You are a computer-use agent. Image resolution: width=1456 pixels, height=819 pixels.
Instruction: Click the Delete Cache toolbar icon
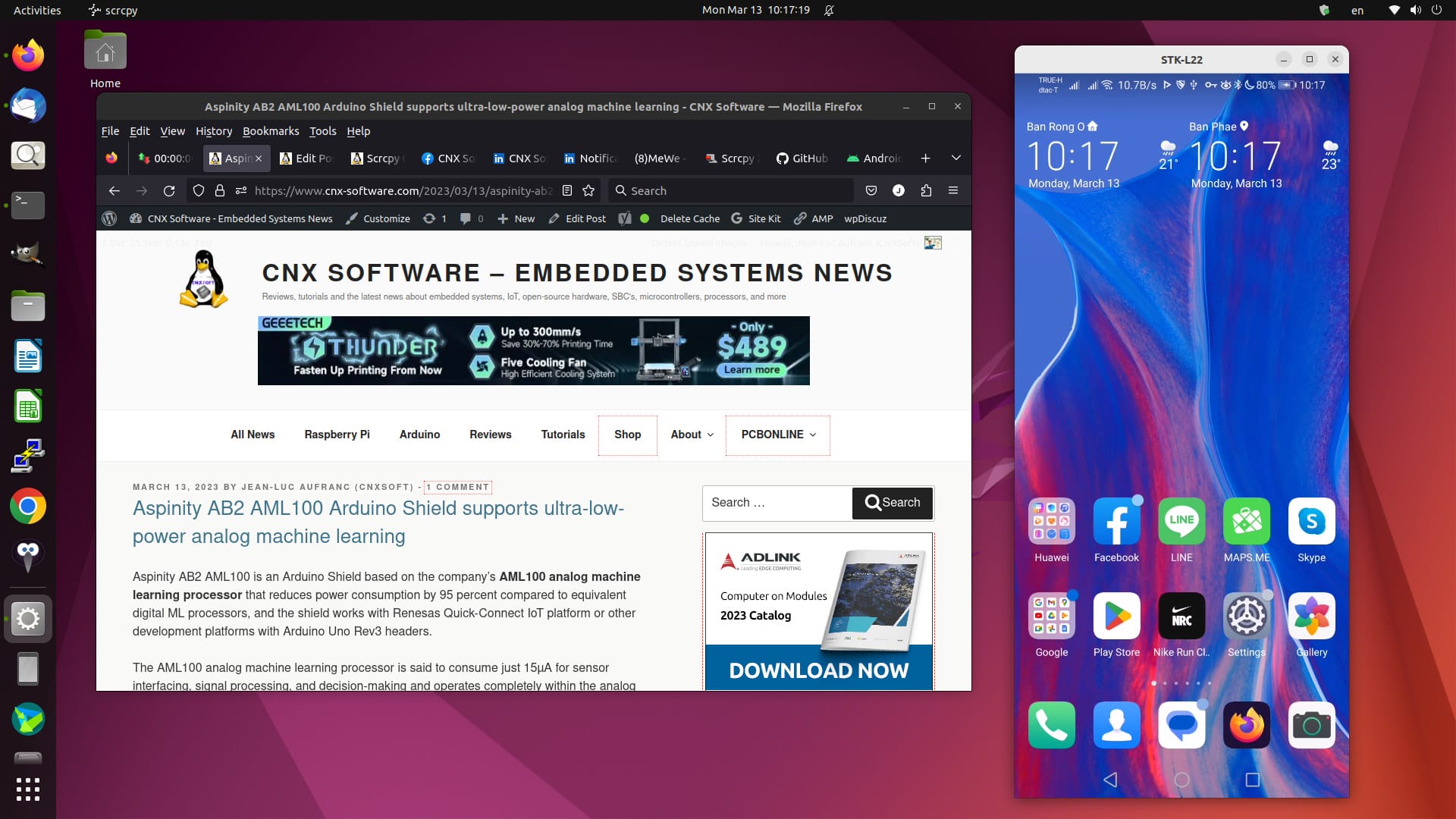tap(691, 218)
